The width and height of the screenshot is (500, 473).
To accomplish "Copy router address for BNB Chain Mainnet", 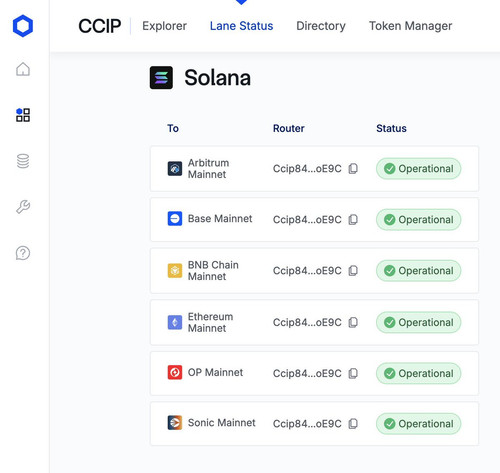I will click(353, 271).
